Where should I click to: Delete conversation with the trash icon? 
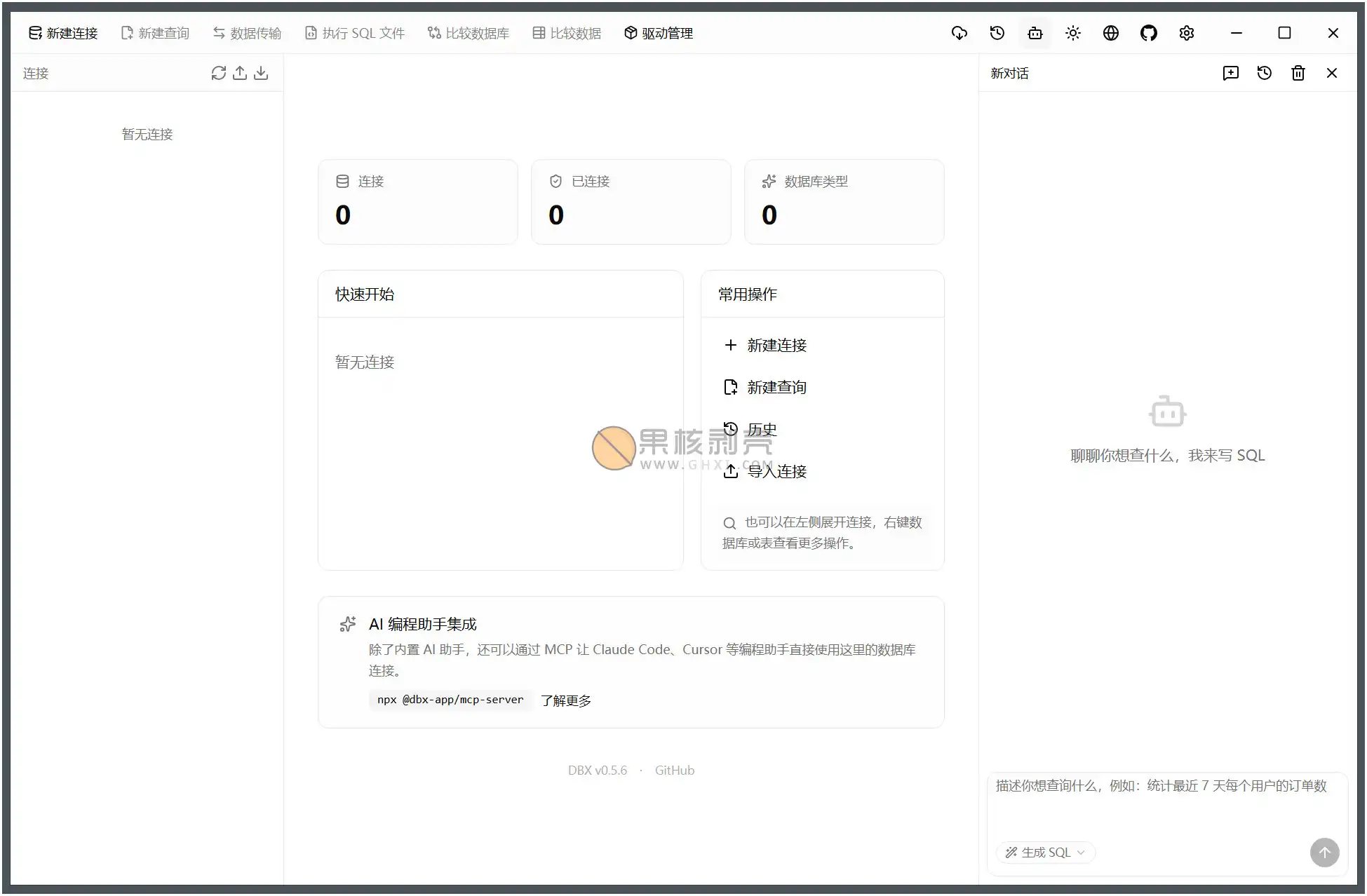pos(1298,73)
